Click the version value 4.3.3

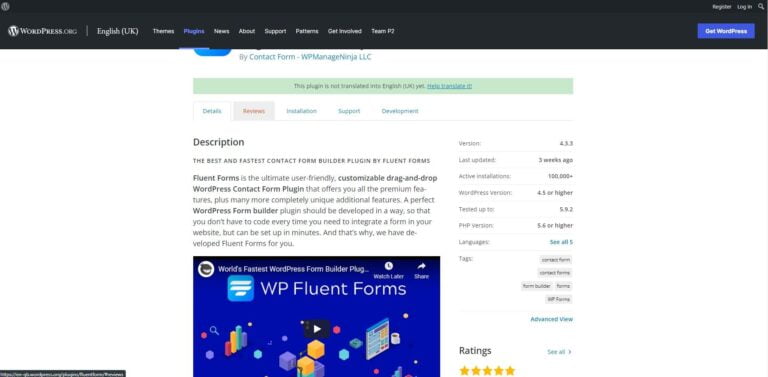[566, 143]
